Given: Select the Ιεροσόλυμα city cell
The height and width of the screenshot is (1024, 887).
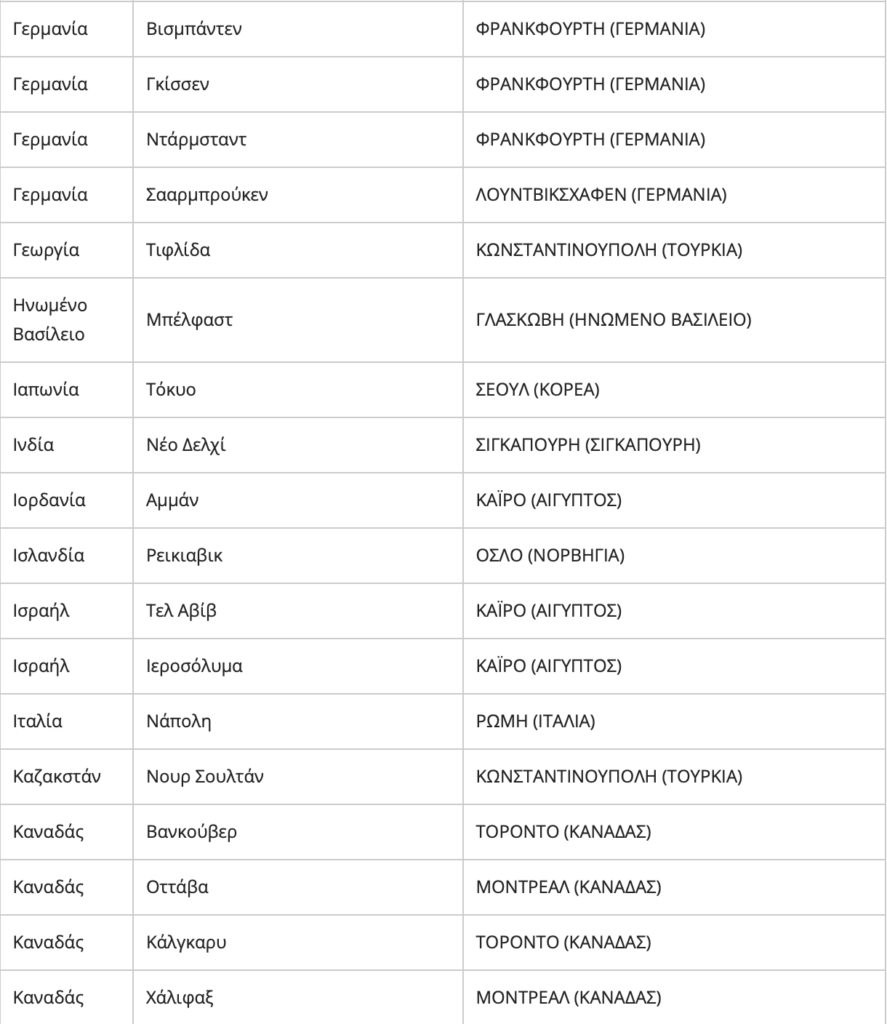Looking at the screenshot, I should 298,666.
